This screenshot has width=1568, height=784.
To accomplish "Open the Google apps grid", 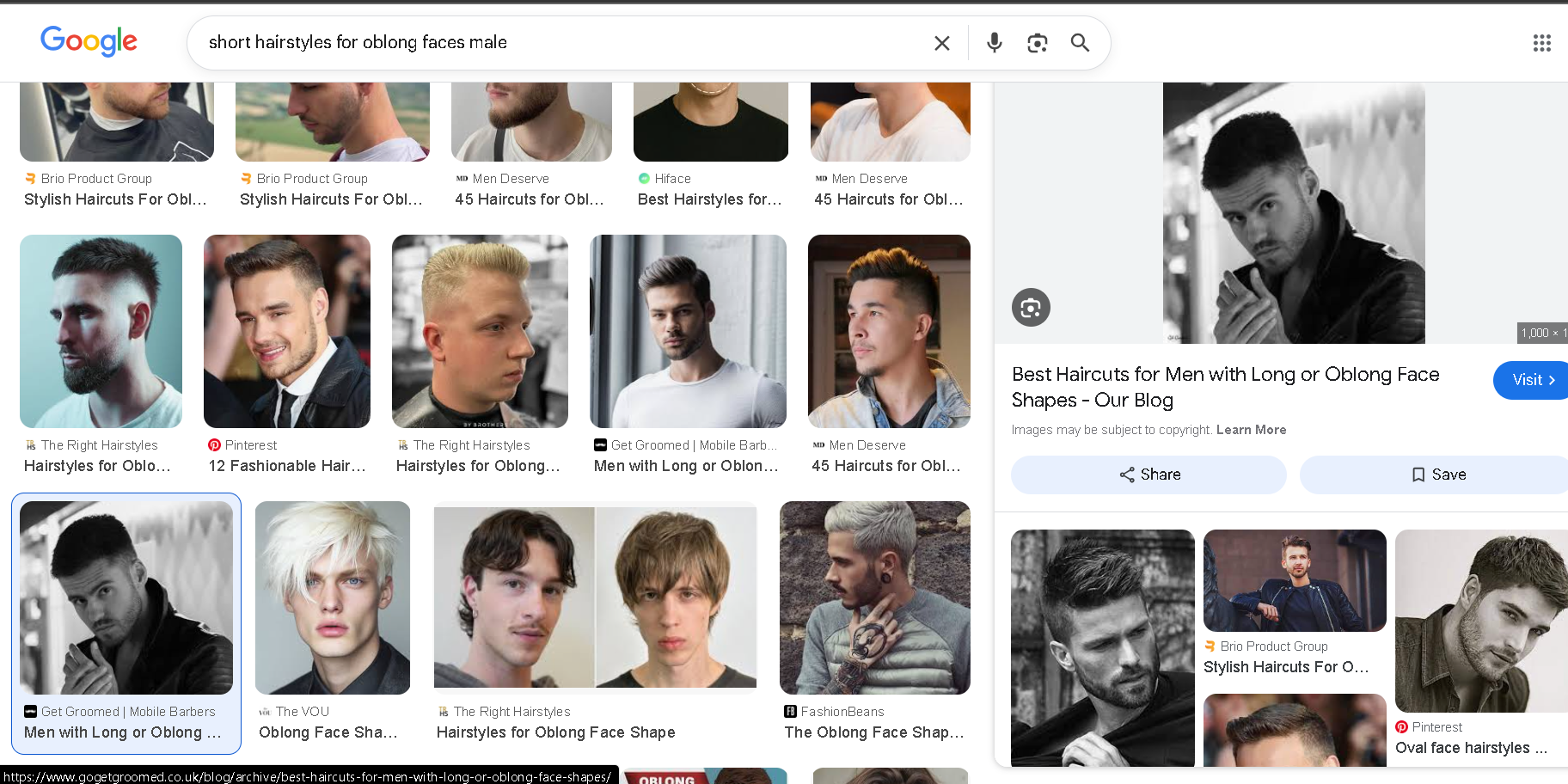I will (1541, 43).
